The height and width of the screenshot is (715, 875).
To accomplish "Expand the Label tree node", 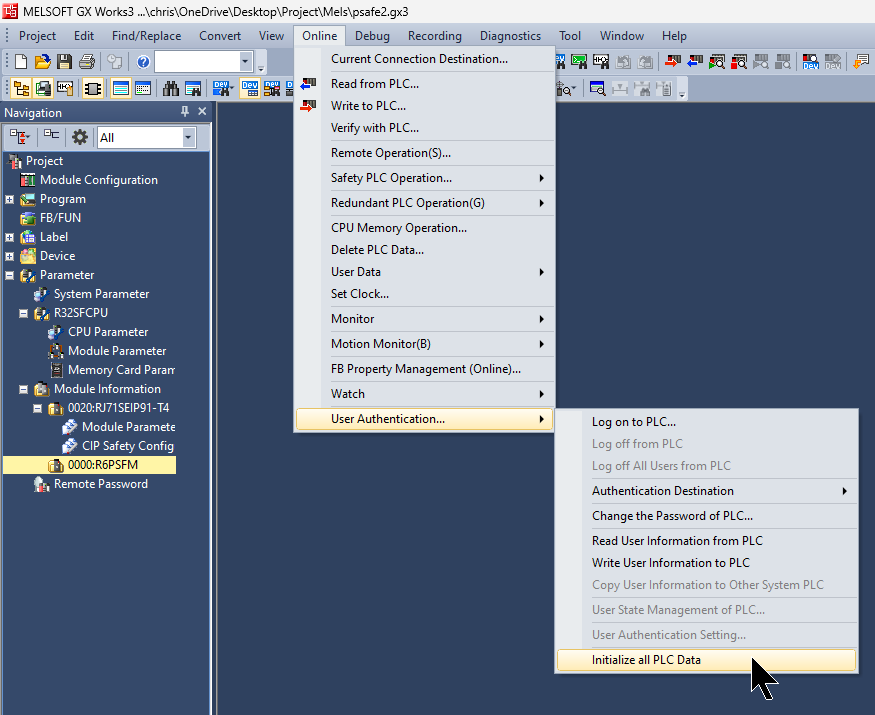I will [10, 237].
